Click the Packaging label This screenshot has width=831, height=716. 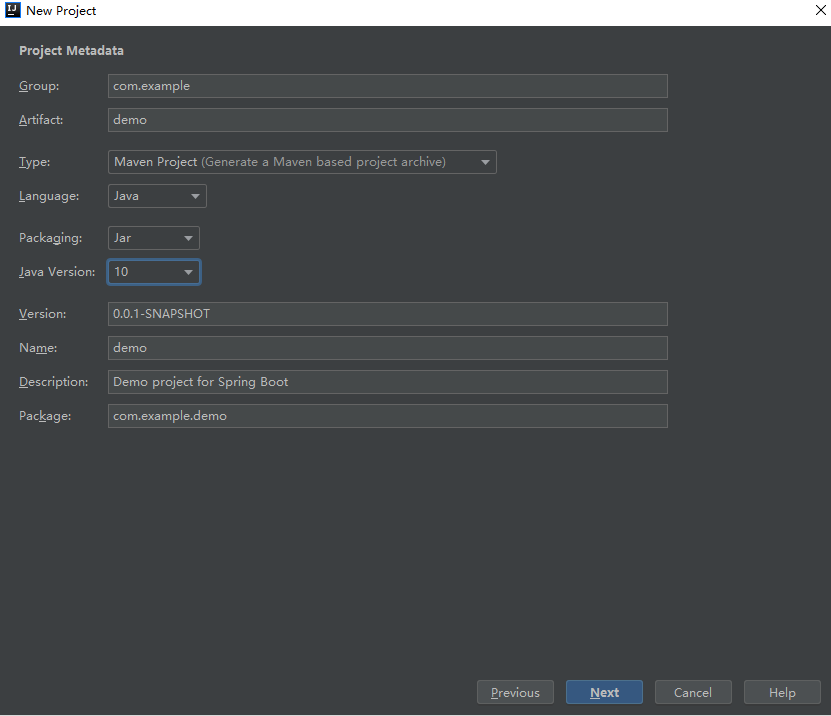[x=51, y=238]
